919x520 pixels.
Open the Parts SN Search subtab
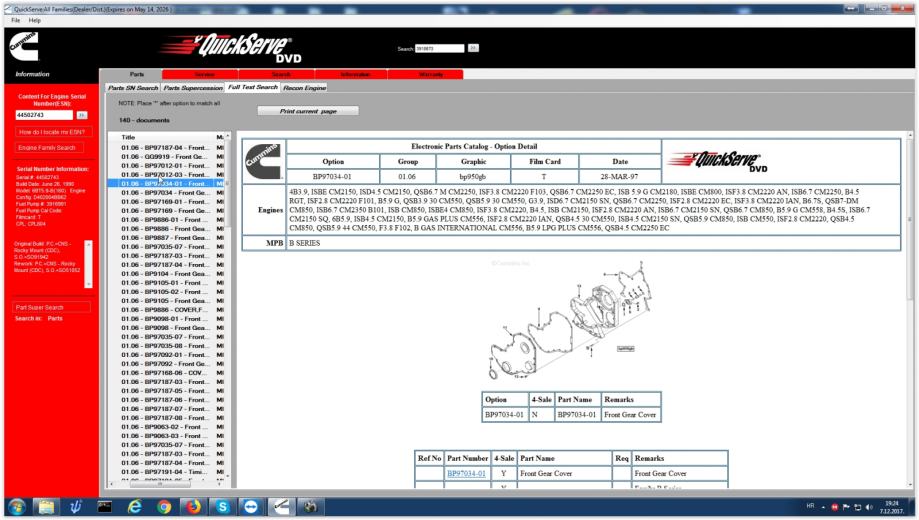tap(133, 87)
